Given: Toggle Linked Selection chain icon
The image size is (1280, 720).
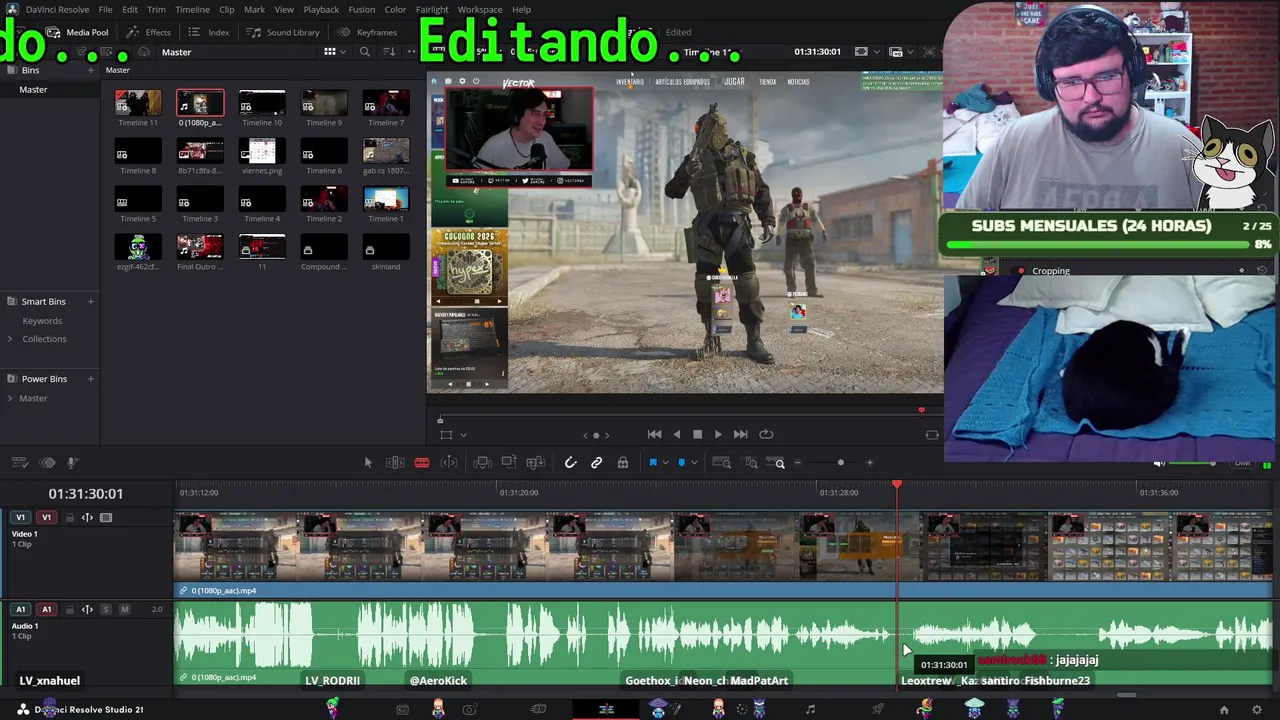Looking at the screenshot, I should coord(596,462).
